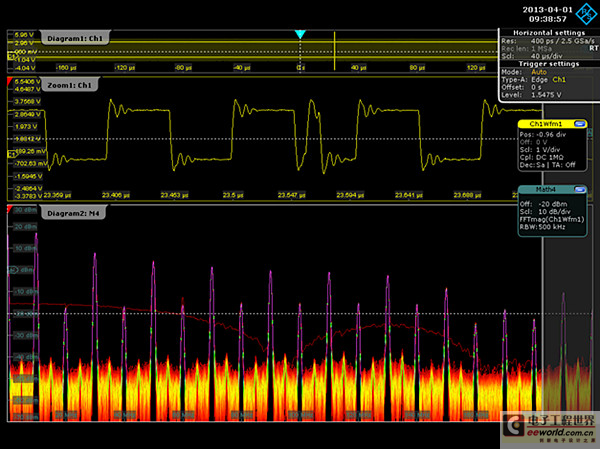Click Ch1Wfm1 Dec:Sa | TA: Off line
The image size is (600, 449).
548,165
